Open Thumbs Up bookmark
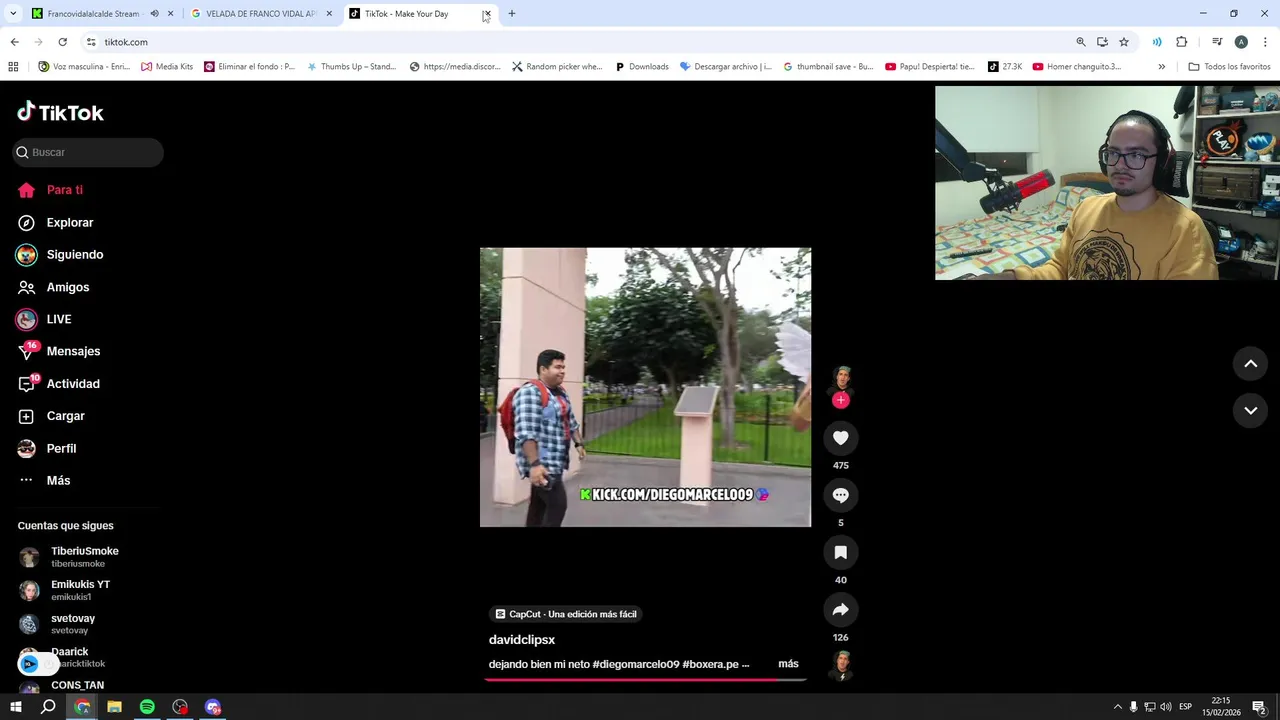The image size is (1280, 720). tap(351, 67)
